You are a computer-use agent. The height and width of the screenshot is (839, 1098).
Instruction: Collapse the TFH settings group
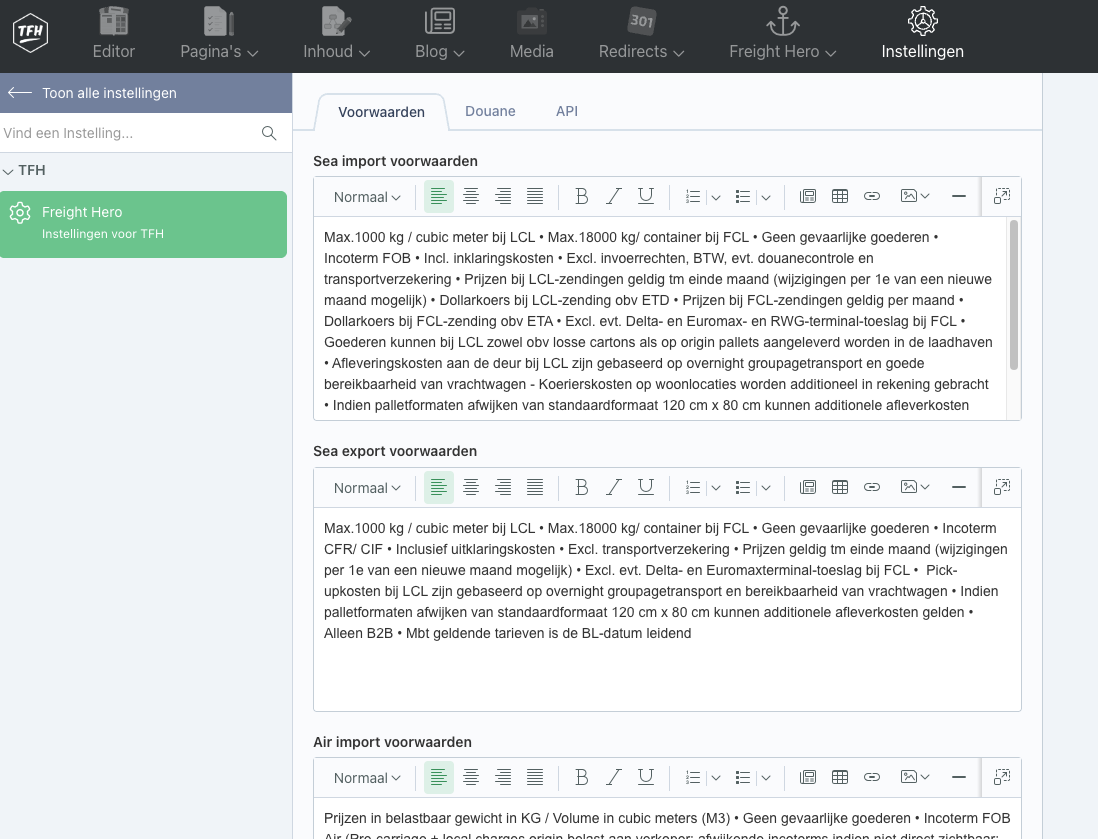point(8,171)
